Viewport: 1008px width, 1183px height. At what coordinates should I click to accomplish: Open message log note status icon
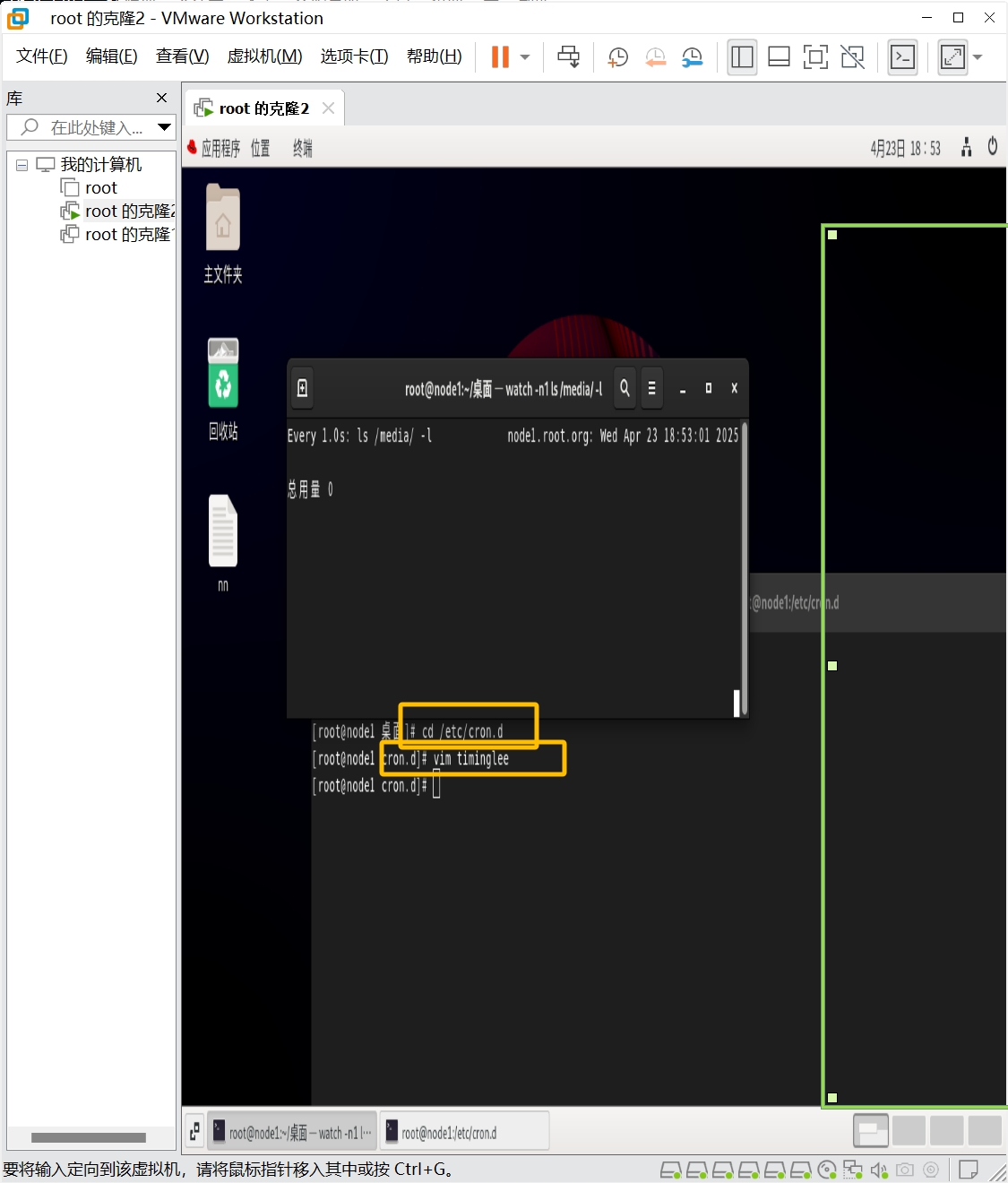[968, 1170]
